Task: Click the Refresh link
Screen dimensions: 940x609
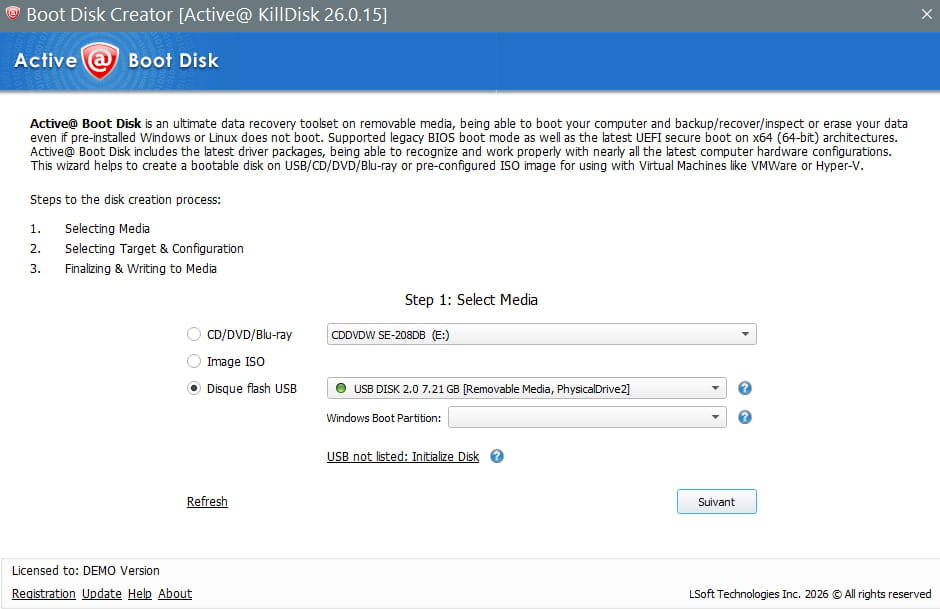Action: click(x=207, y=502)
